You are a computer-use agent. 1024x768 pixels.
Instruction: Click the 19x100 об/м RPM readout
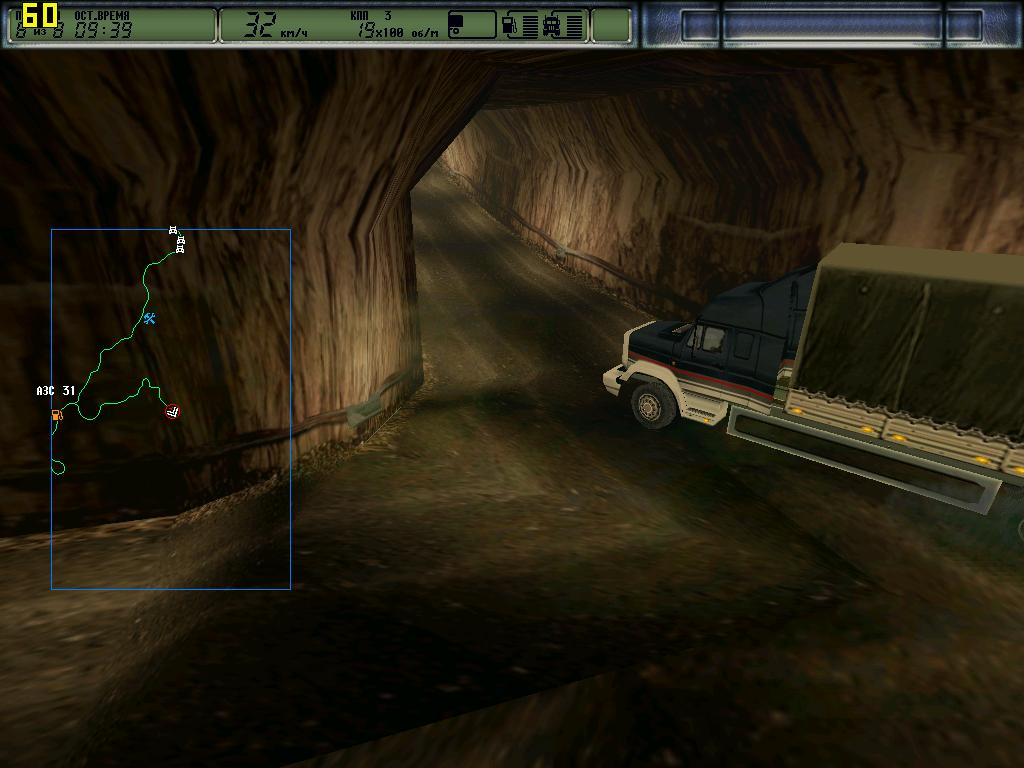coord(397,33)
